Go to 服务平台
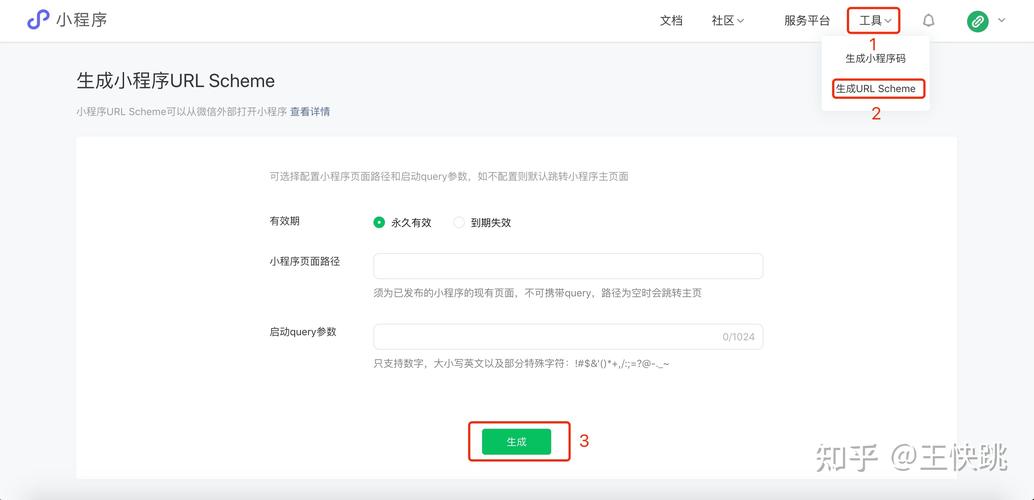 click(x=806, y=20)
